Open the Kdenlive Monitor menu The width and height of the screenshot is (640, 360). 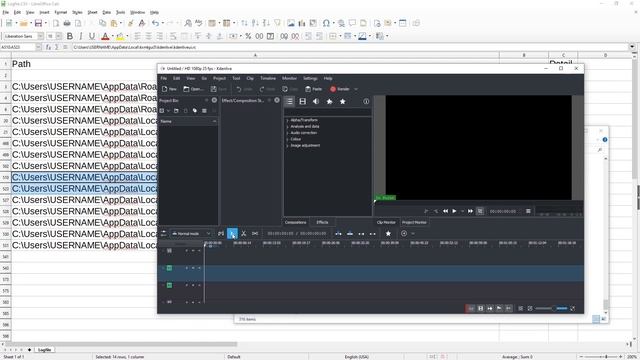pos(289,78)
